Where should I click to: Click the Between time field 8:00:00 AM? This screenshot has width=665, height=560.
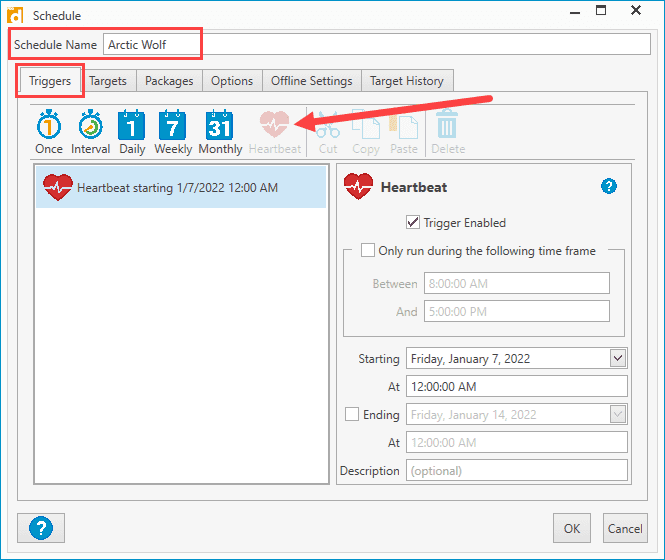click(517, 283)
